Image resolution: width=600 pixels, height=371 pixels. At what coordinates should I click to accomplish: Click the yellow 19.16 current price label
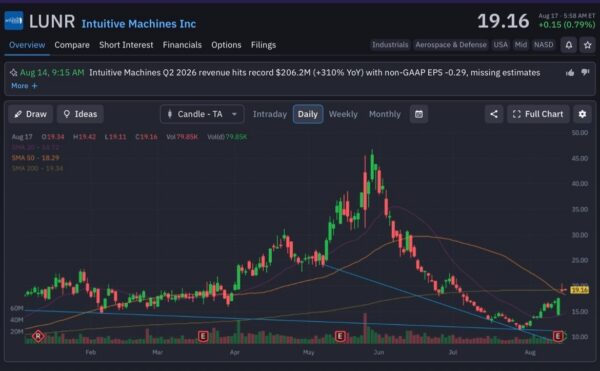(x=579, y=290)
